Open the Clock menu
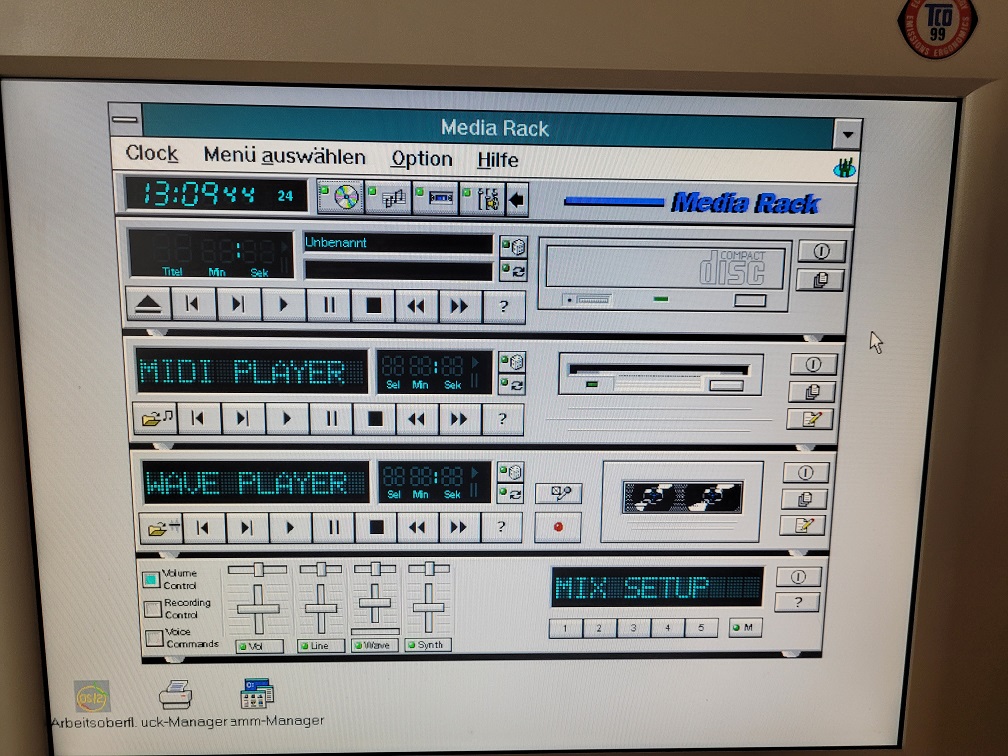The height and width of the screenshot is (756, 1008). (152, 153)
